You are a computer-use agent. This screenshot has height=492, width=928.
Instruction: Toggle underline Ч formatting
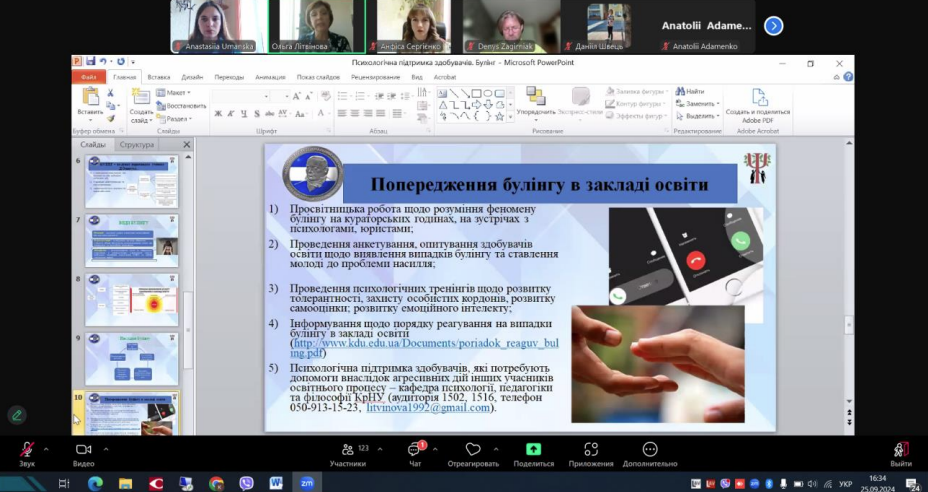pyautogui.click(x=243, y=114)
